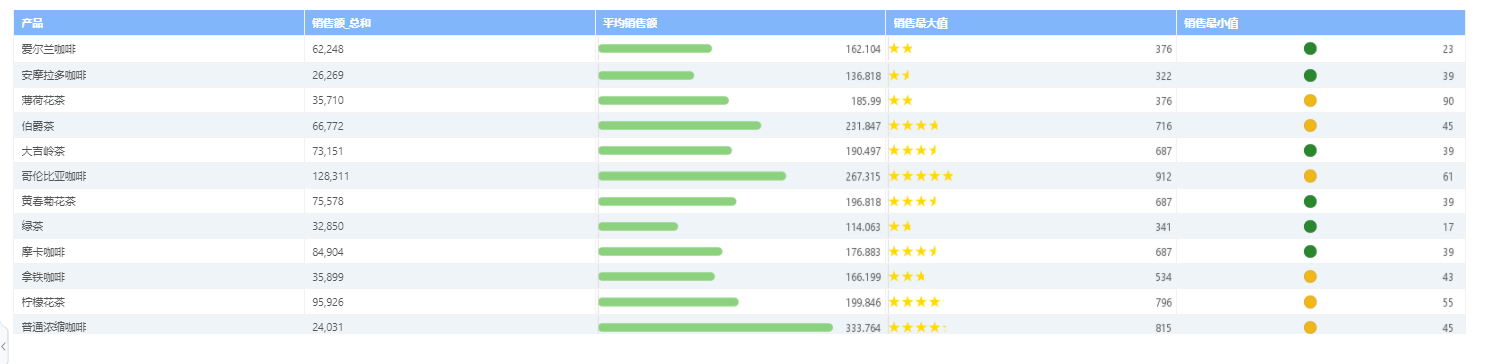Click the five-star rating for 哥伦比亚咖啡
The height and width of the screenshot is (364, 1511).
(920, 176)
